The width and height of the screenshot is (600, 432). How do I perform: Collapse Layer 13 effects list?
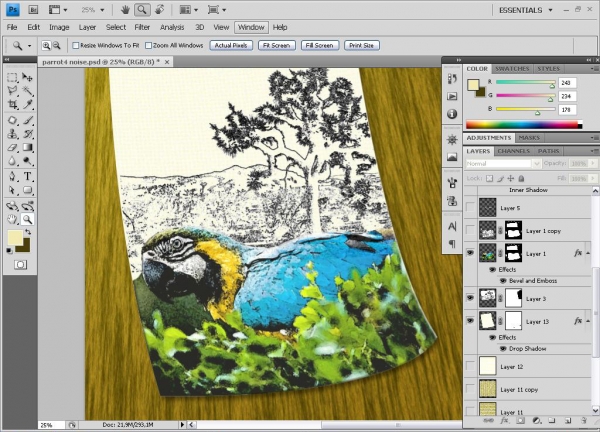coord(588,321)
